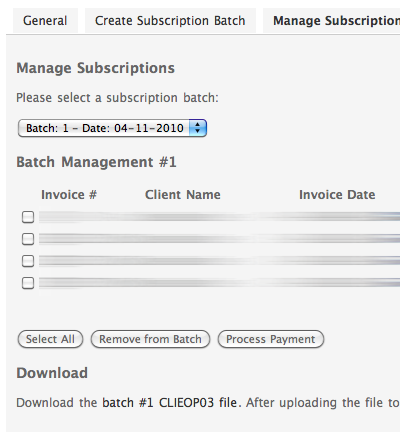Download the batch #1 CLIEOP03 file link
This screenshot has width=400, height=438.
point(169,403)
